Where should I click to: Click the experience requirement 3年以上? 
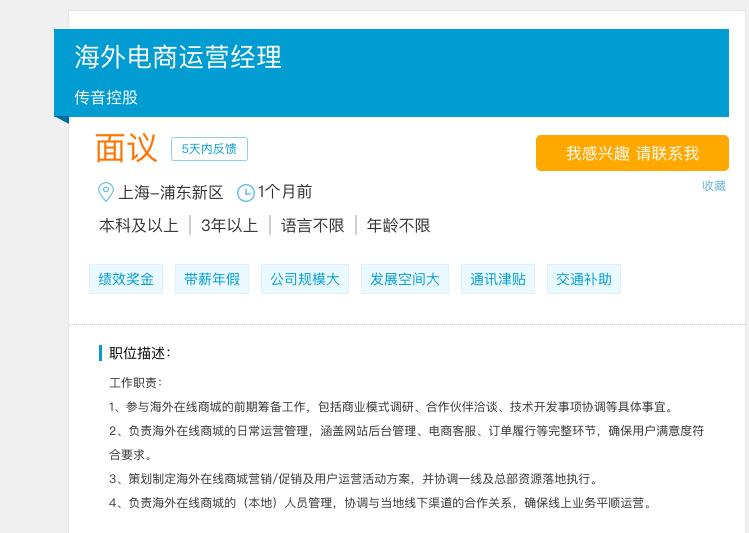tap(229, 225)
